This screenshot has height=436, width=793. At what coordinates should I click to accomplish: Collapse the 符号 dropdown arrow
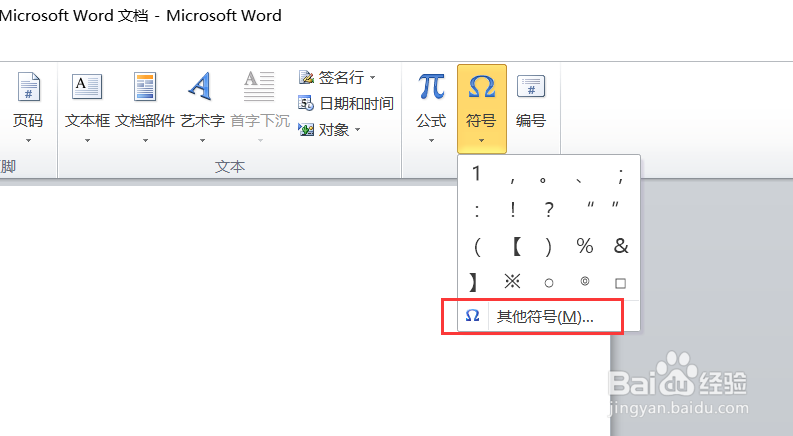481,141
